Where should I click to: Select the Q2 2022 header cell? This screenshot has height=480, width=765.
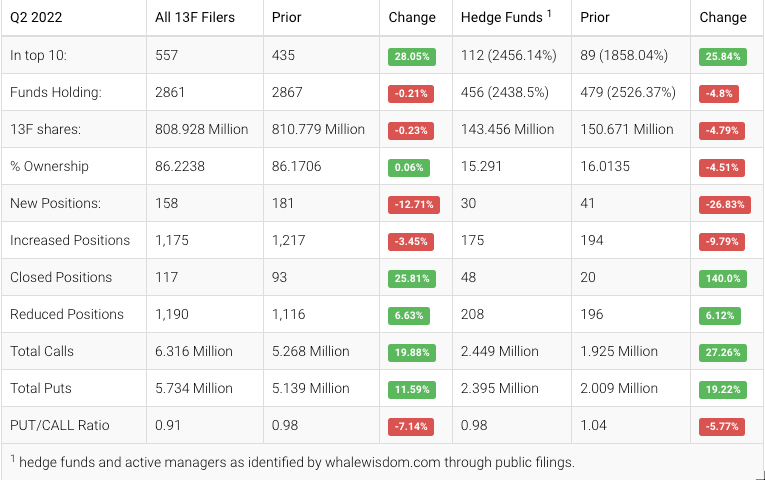point(40,17)
